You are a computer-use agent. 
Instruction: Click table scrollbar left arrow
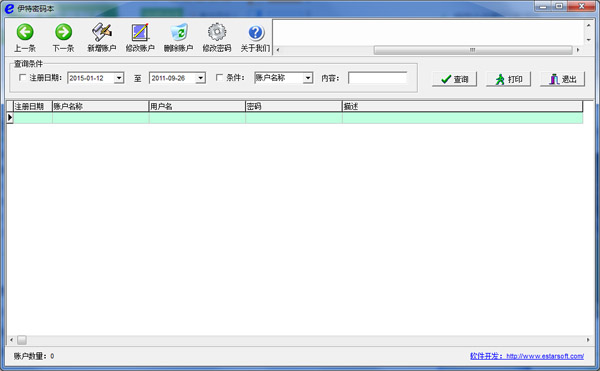pos(11,340)
